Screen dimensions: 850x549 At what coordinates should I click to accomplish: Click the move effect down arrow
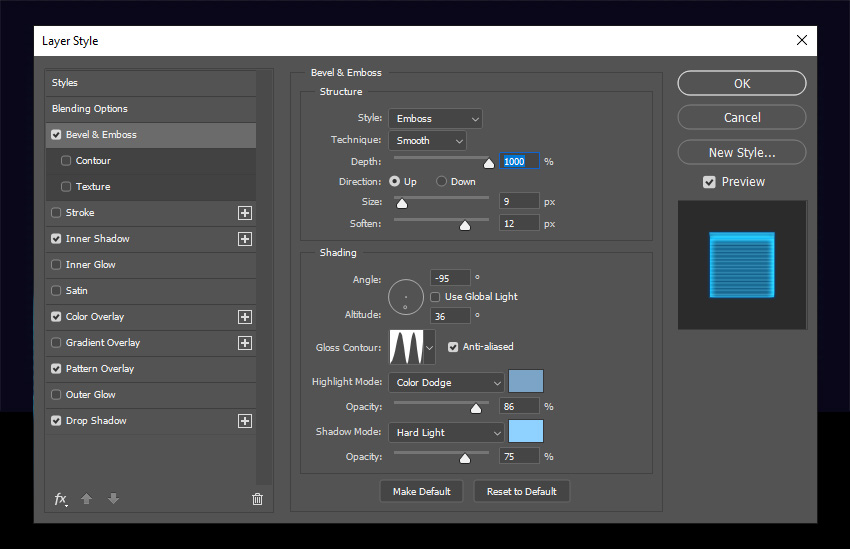point(113,499)
